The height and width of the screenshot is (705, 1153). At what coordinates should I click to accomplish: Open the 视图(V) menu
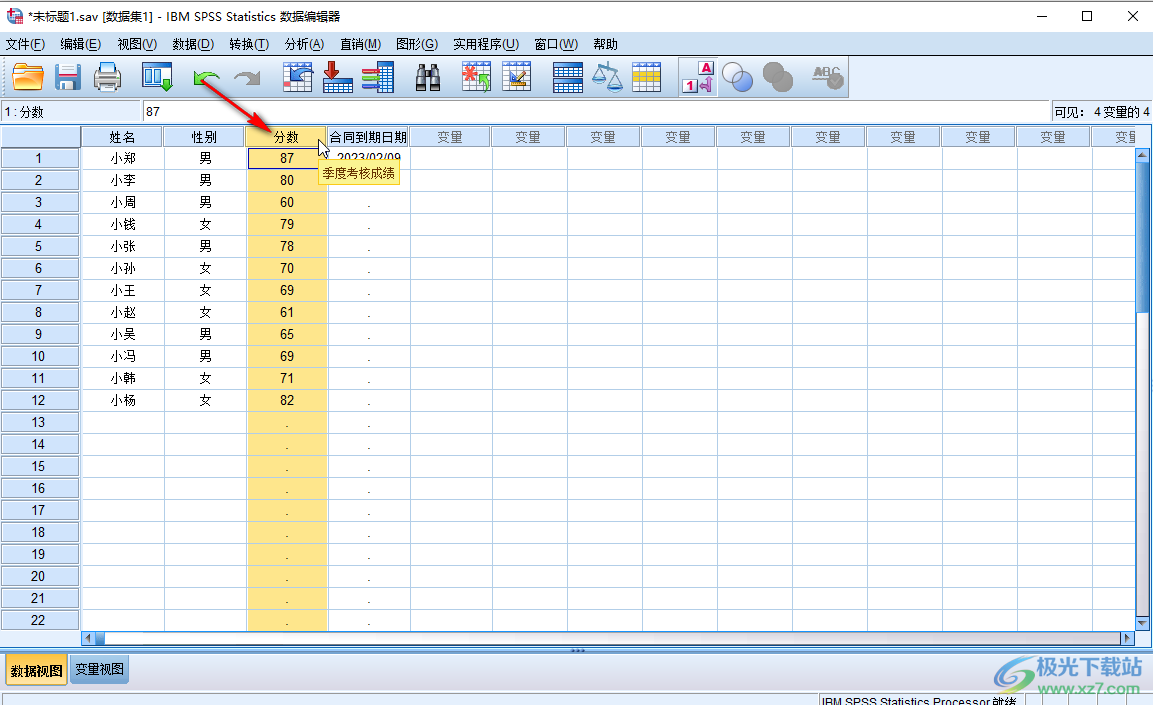138,44
